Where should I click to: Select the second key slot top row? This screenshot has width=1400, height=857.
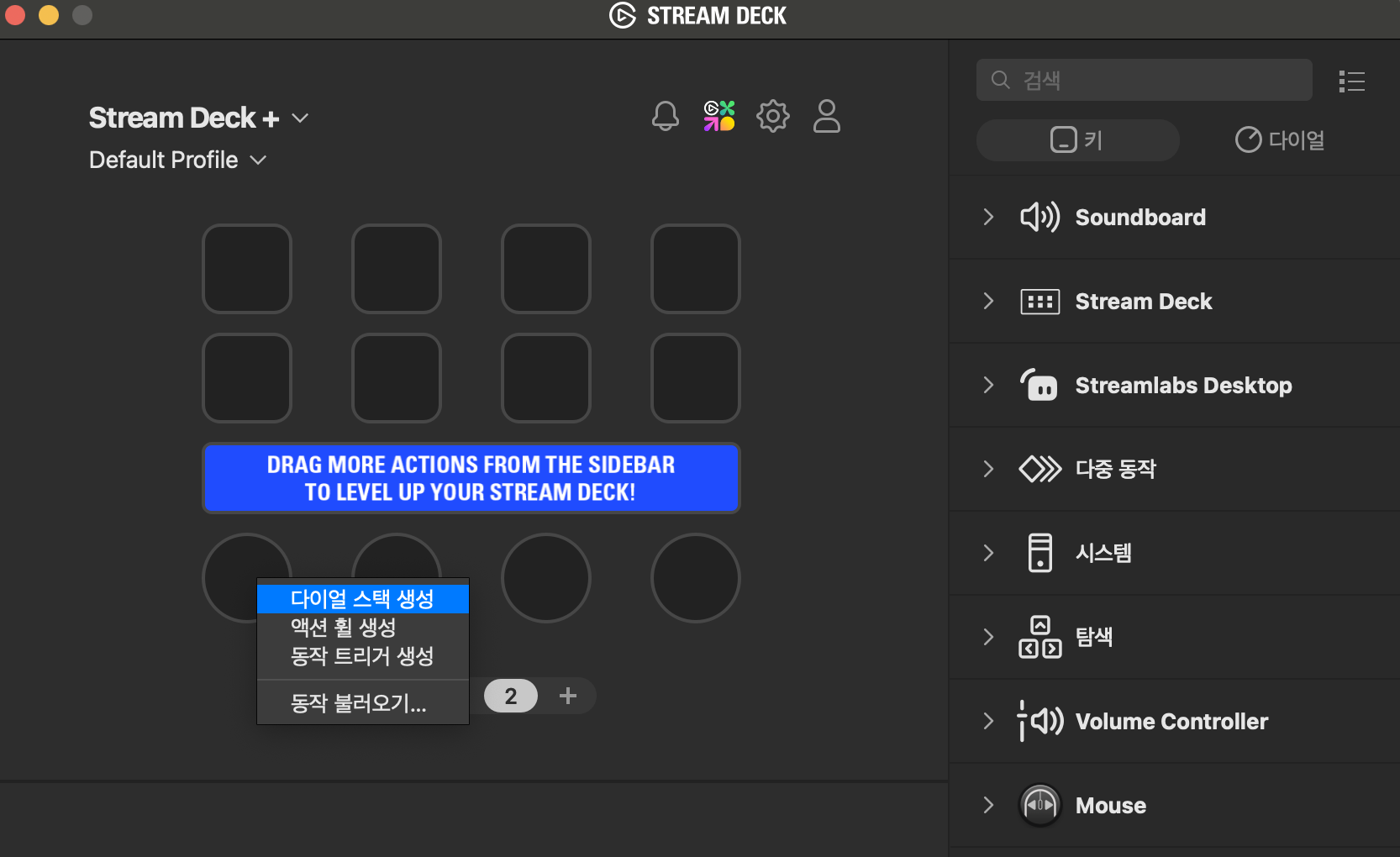[397, 269]
